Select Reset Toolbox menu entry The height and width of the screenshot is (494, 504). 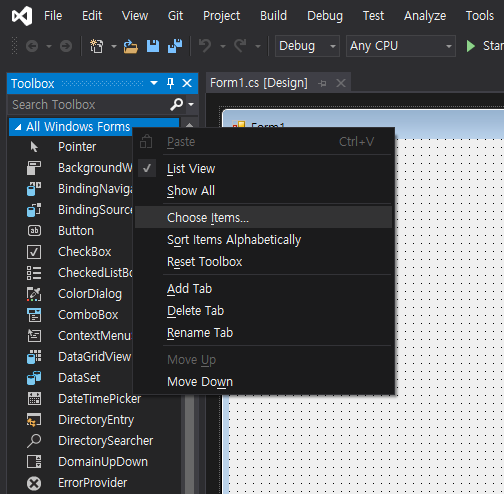[263, 262]
